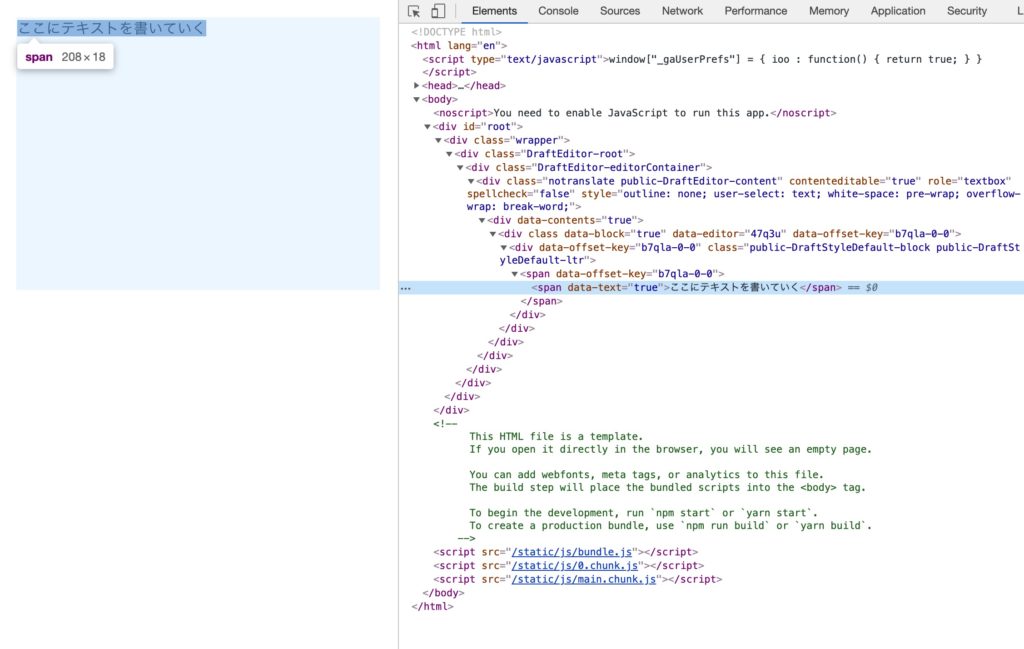Collapse the data-block div with data-editor 47q3u

(493, 234)
